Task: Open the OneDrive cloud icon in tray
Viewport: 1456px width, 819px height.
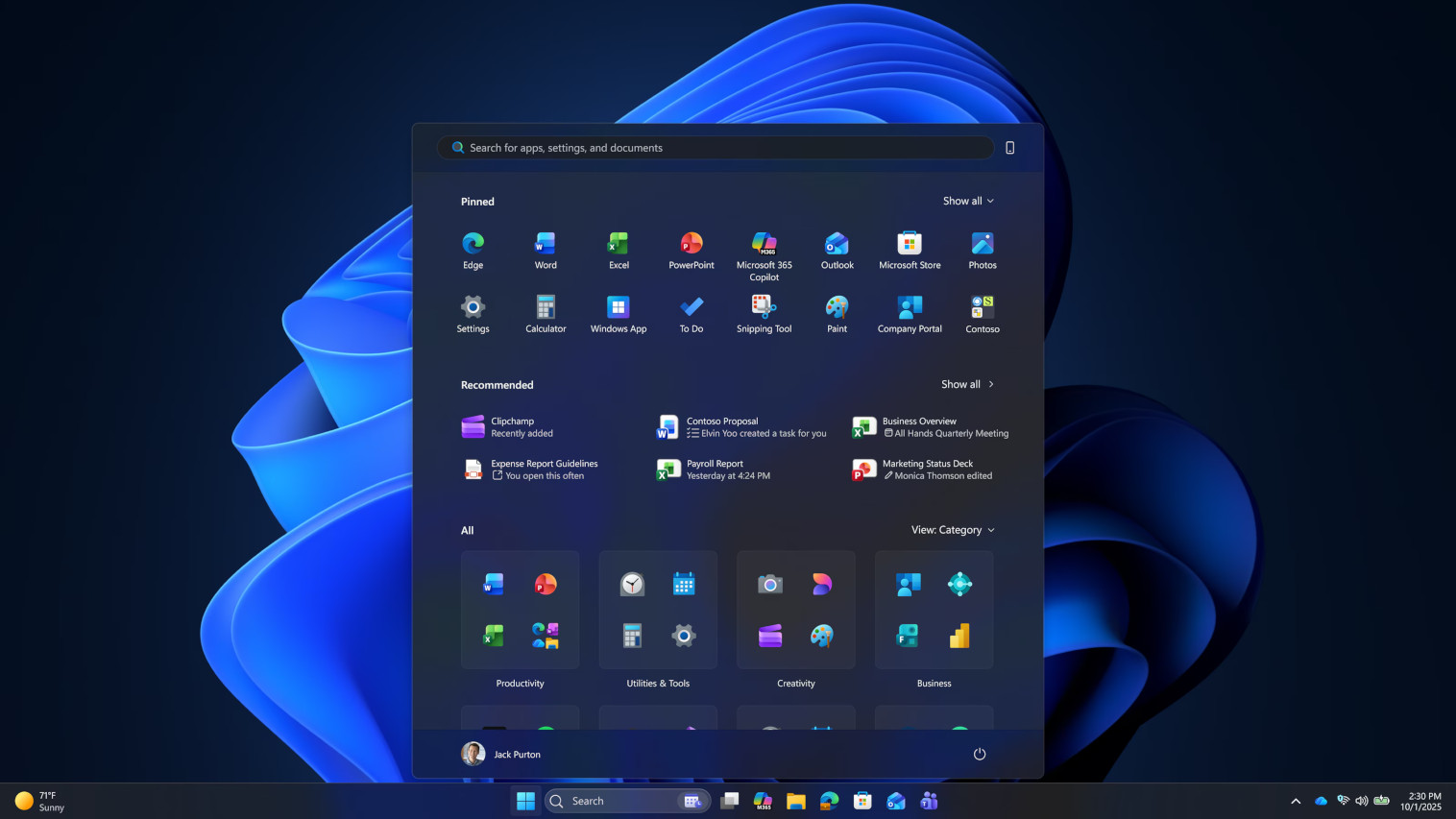Action: tap(1321, 801)
